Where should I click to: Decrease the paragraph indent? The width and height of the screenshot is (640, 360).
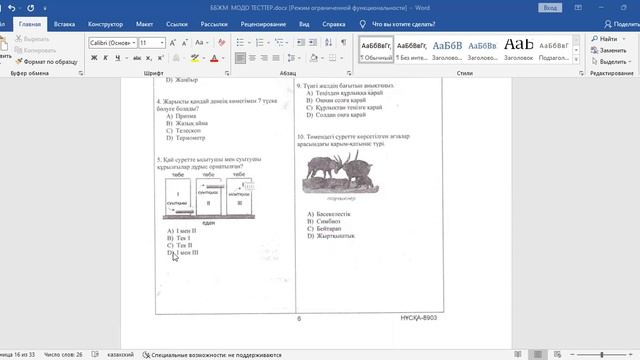point(301,42)
